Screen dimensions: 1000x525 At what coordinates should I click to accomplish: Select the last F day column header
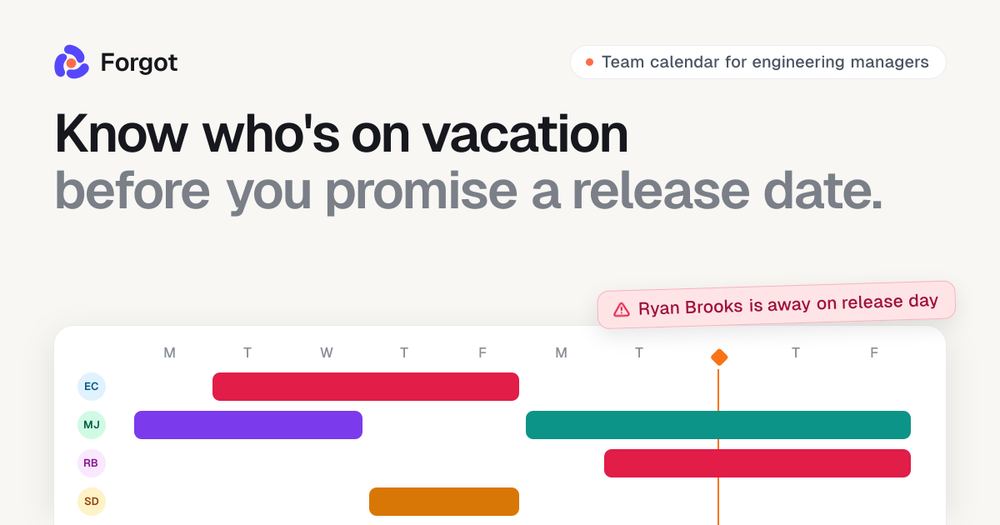(x=874, y=353)
